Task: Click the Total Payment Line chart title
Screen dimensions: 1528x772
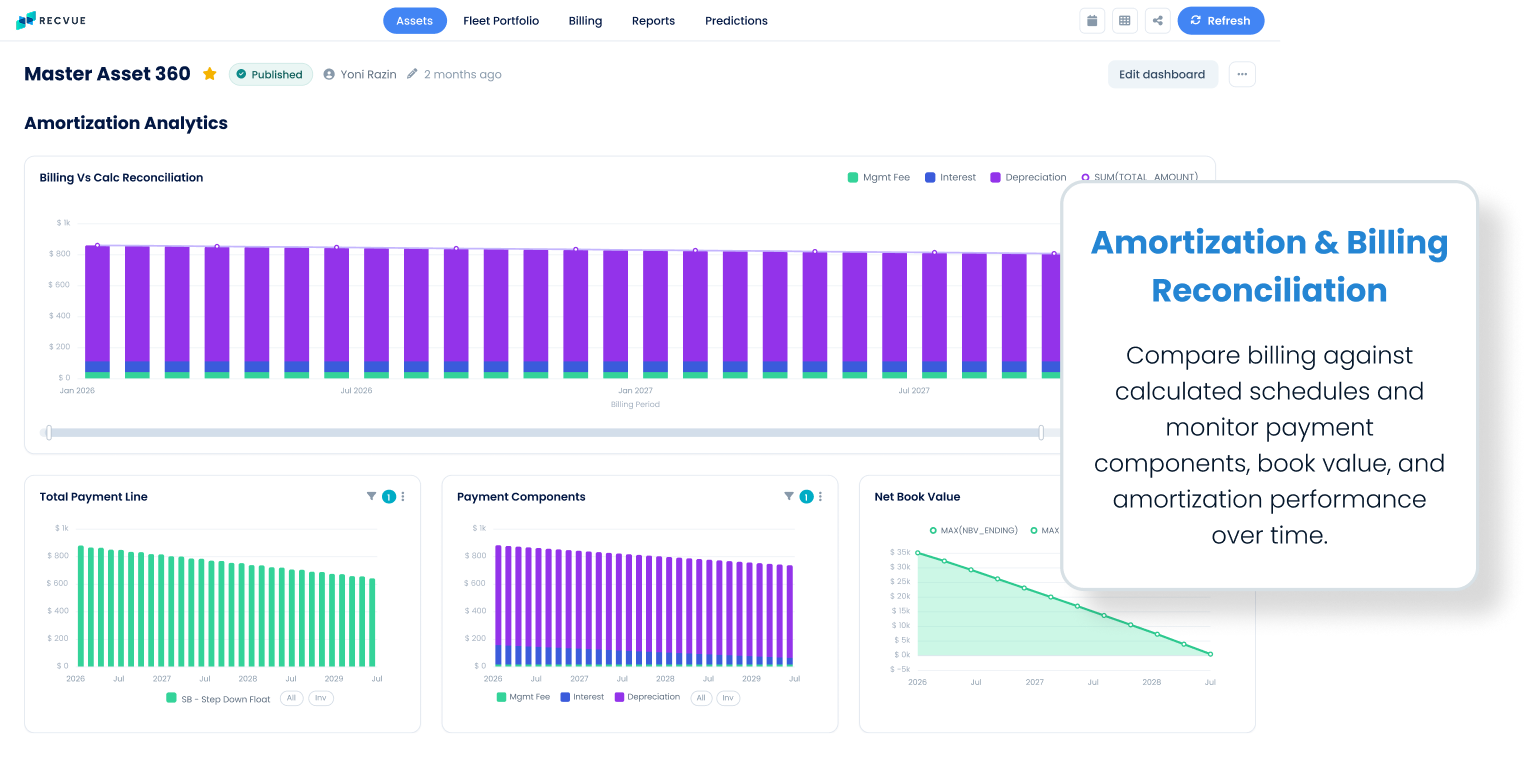Action: 94,496
